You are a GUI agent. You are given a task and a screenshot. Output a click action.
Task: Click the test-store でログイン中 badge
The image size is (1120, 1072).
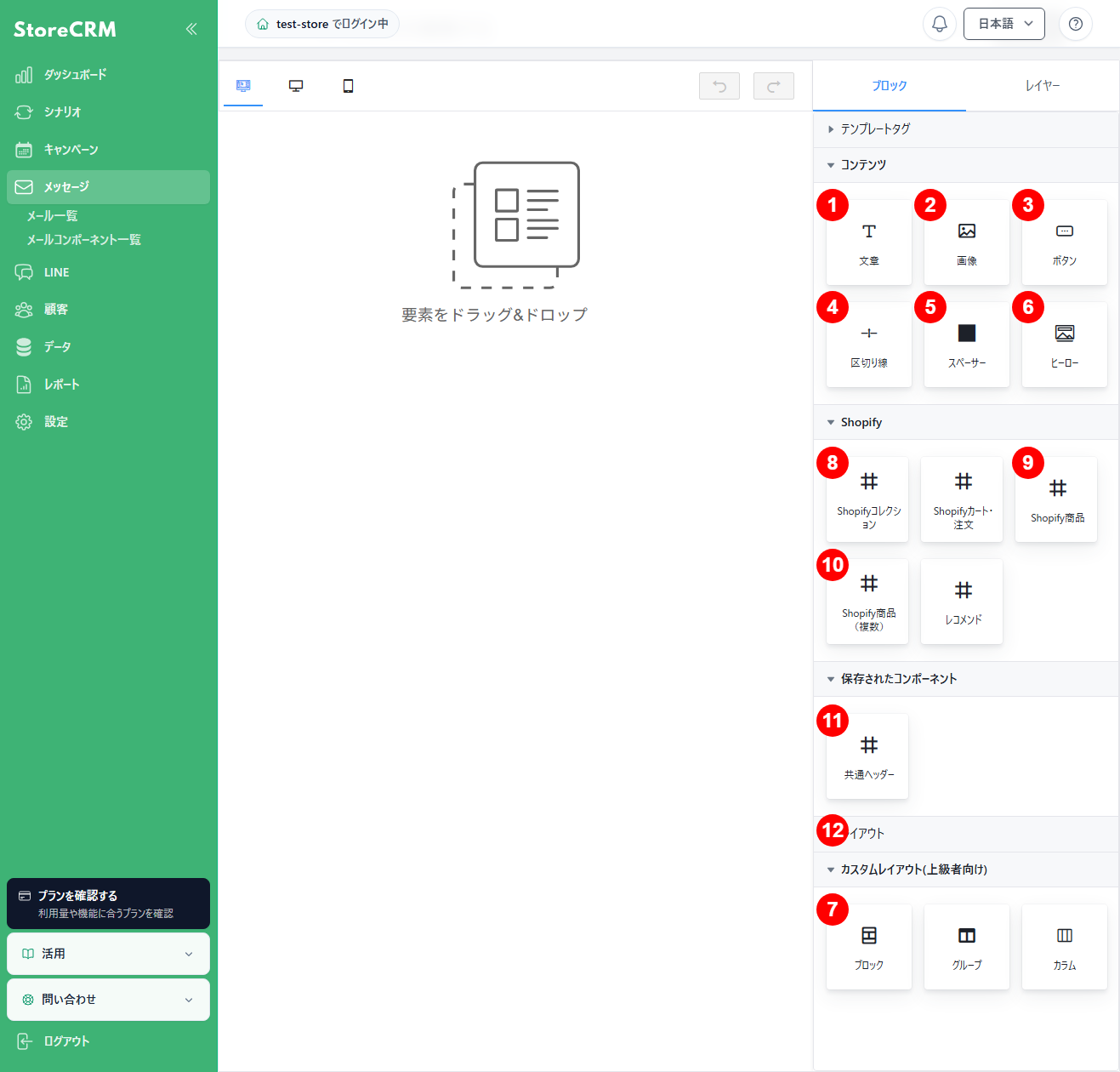pyautogui.click(x=322, y=24)
